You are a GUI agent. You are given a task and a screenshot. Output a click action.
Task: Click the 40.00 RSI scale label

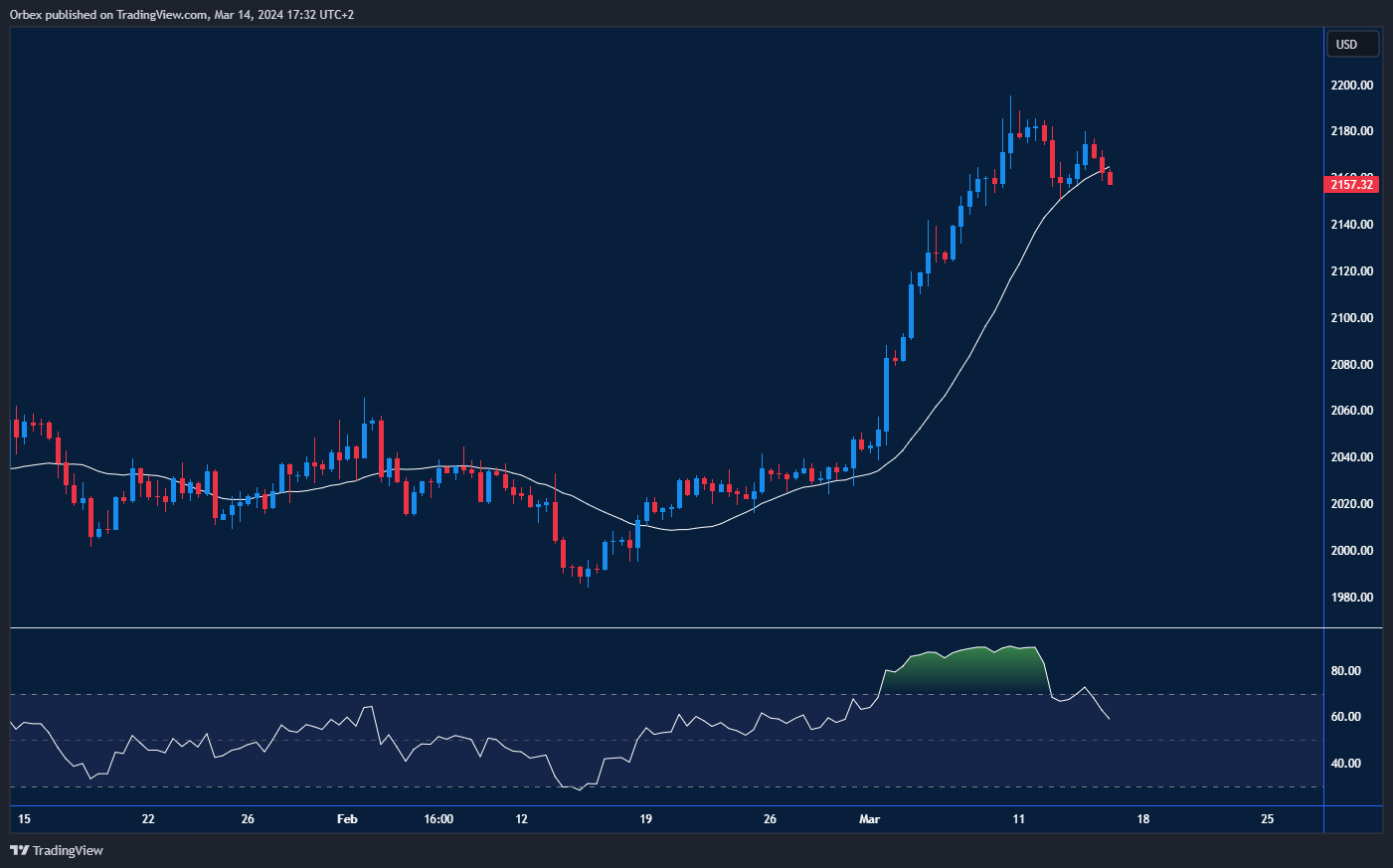click(1345, 764)
